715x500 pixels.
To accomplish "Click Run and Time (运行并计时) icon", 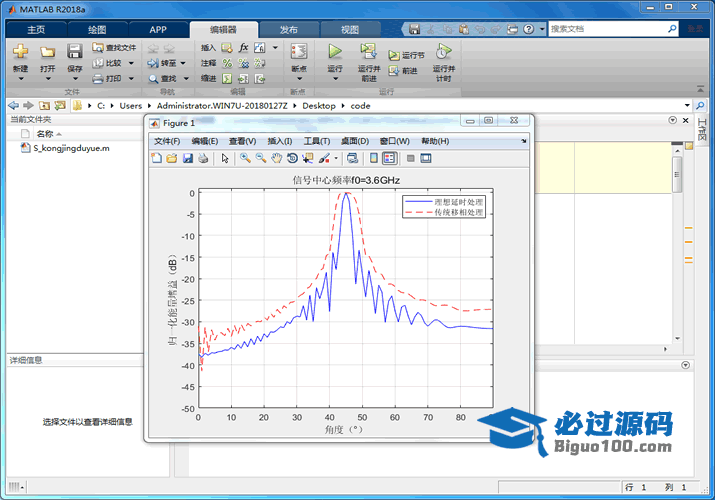I will [x=443, y=52].
